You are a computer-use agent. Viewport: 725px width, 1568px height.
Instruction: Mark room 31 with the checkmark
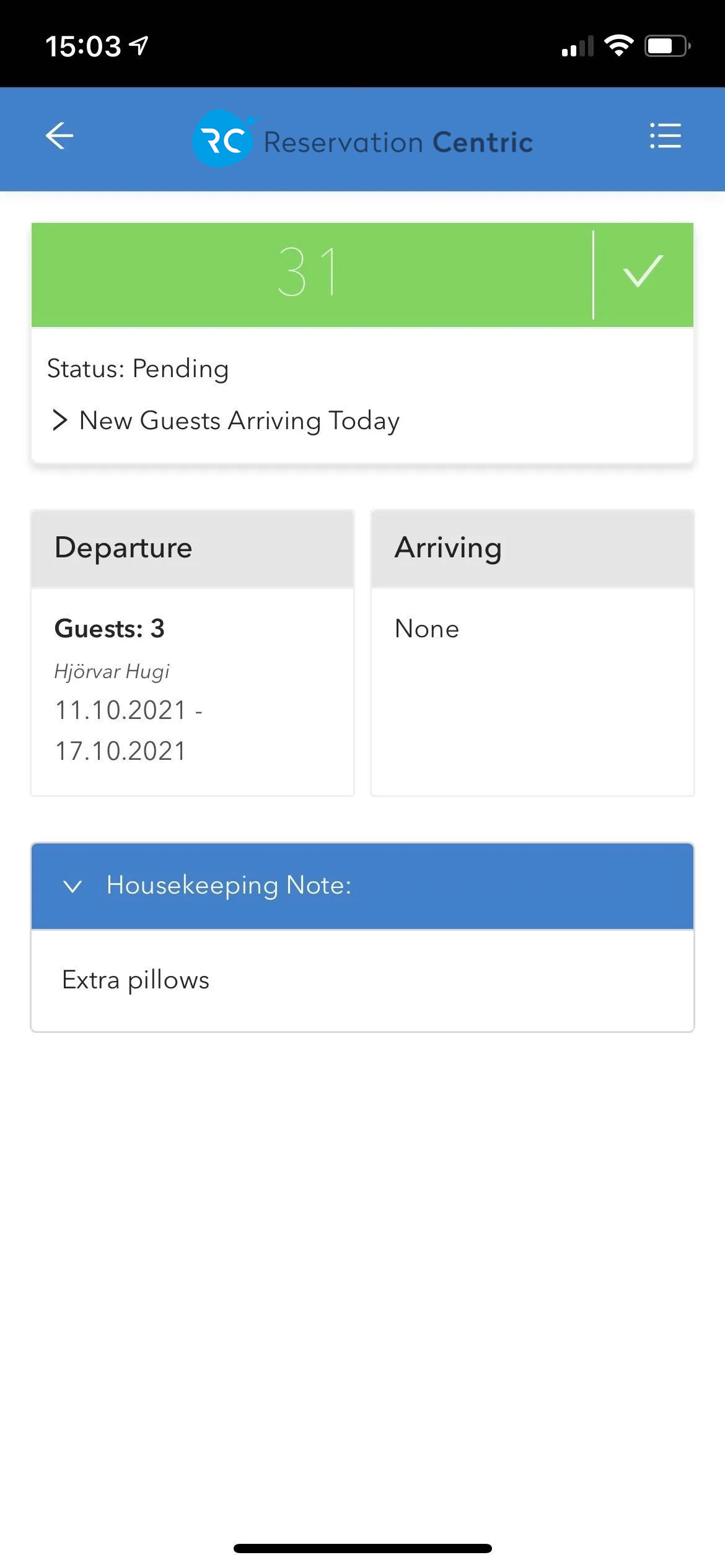pyautogui.click(x=643, y=272)
